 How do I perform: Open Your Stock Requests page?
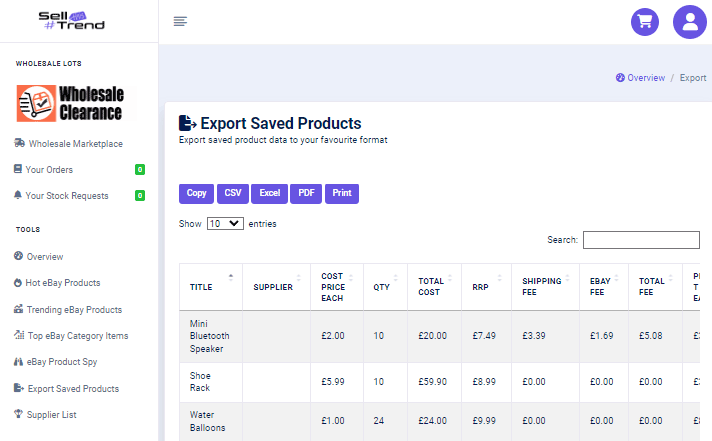66,196
